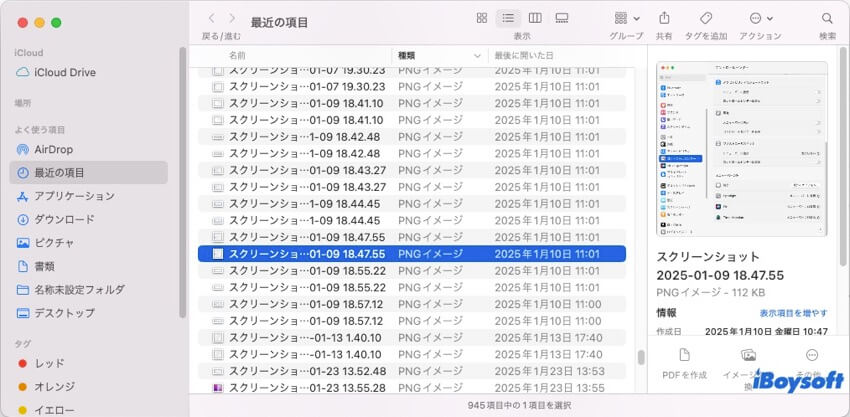The height and width of the screenshot is (417, 850).
Task: Click 表示項目を増やす link
Action: pyautogui.click(x=793, y=312)
